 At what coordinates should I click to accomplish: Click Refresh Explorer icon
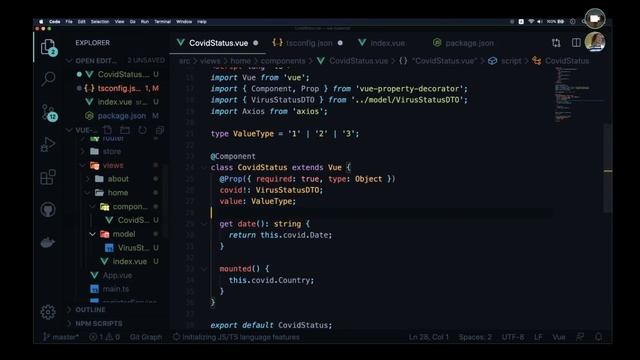click(142, 130)
